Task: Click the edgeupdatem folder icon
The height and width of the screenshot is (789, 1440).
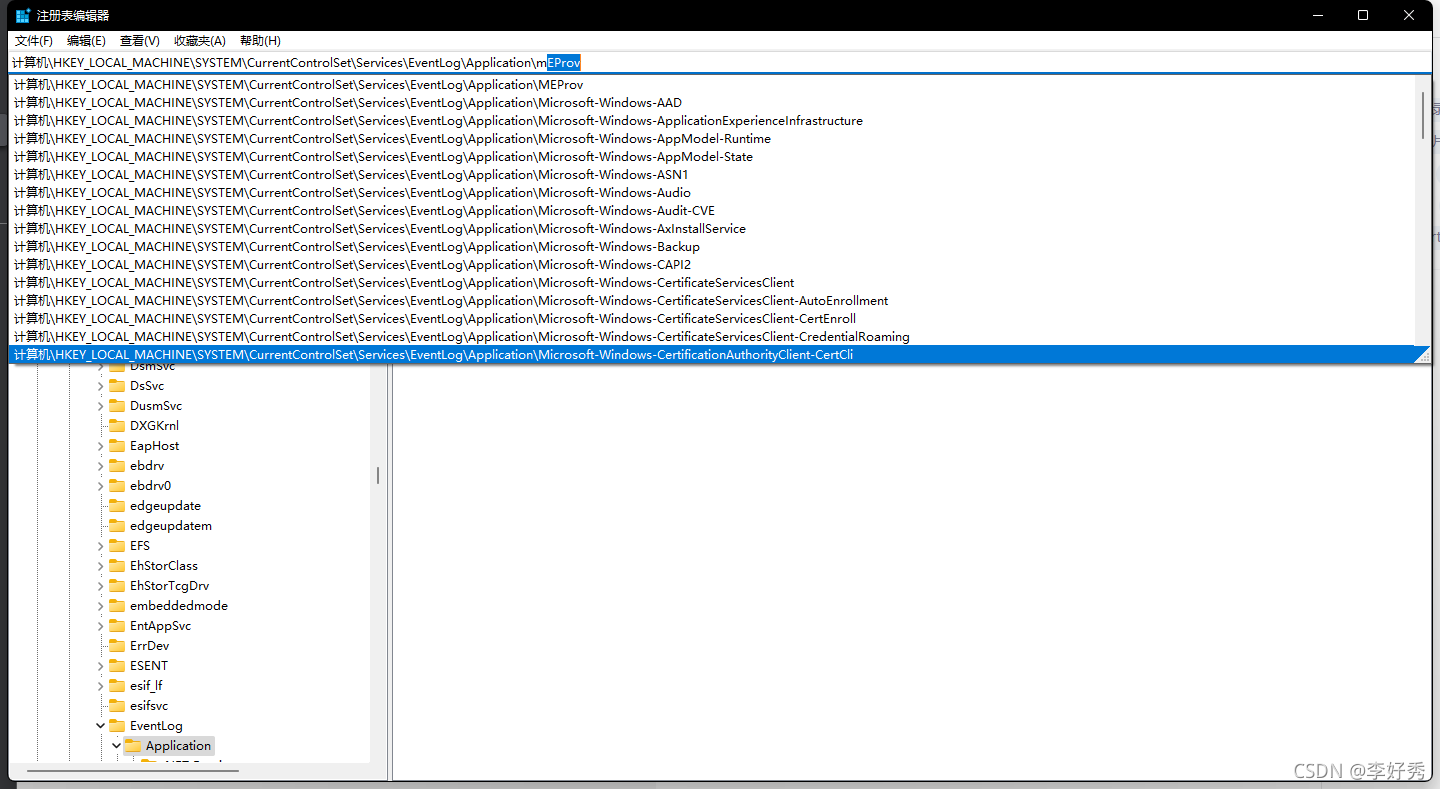Action: click(x=117, y=526)
